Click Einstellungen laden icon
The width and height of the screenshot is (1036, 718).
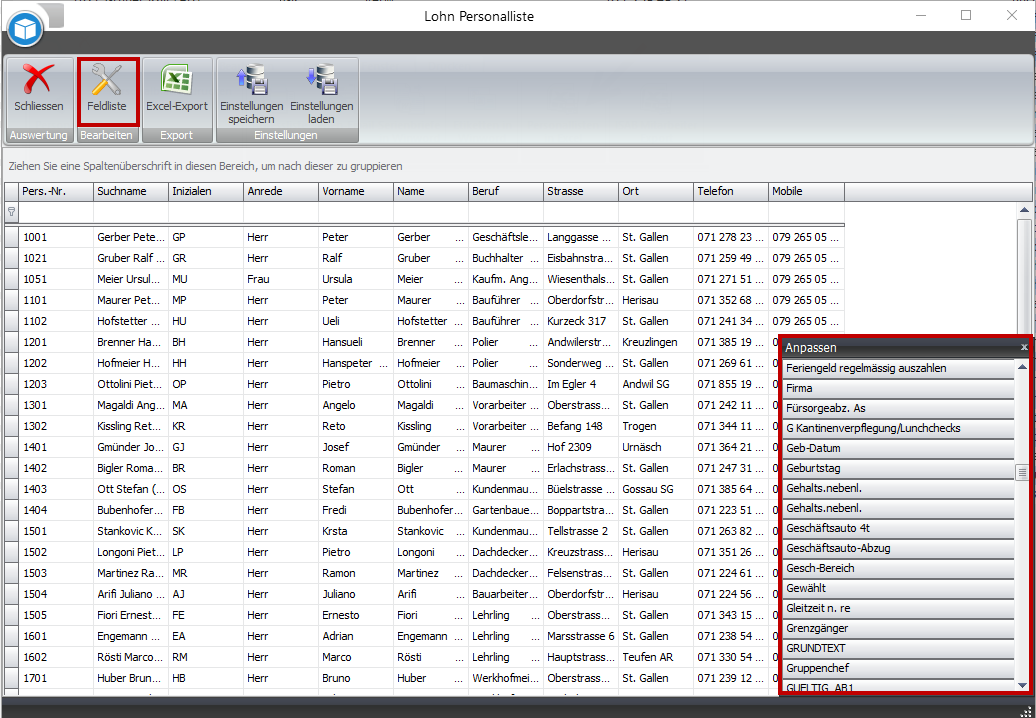[x=321, y=80]
